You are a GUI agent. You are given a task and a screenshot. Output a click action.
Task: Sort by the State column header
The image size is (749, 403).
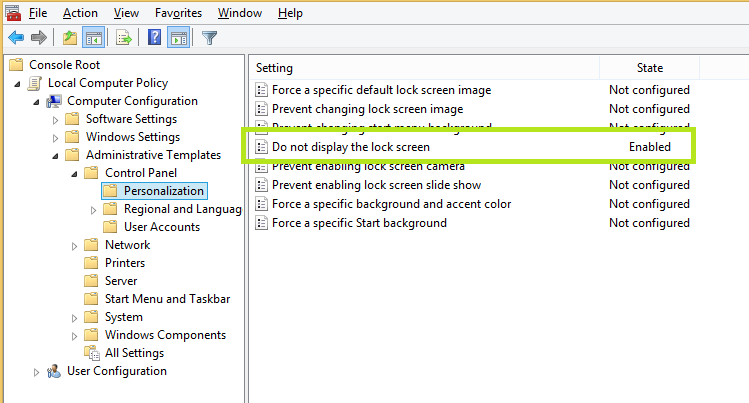click(650, 68)
